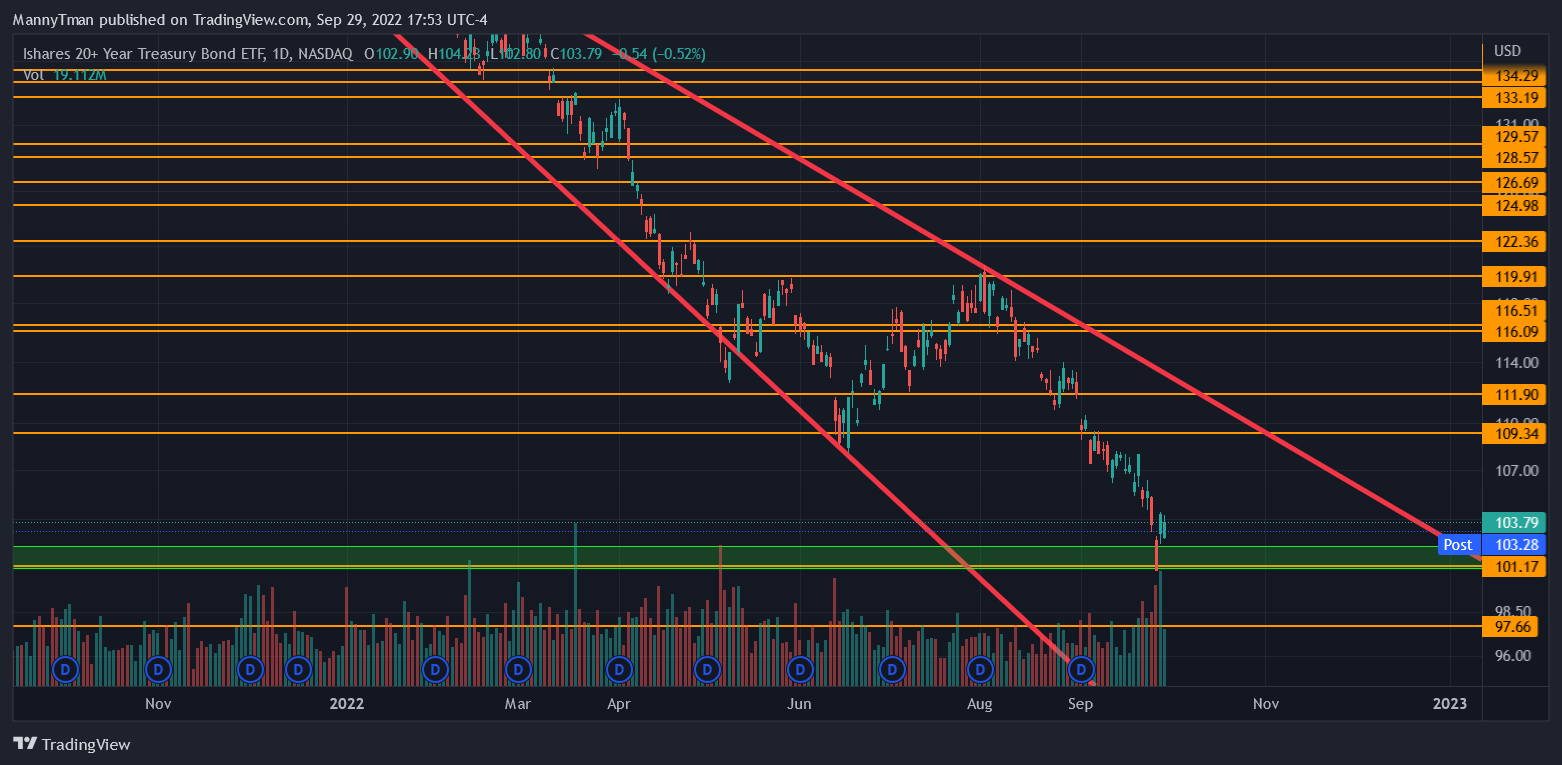
Task: Click the USD currency label
Action: tap(1507, 51)
